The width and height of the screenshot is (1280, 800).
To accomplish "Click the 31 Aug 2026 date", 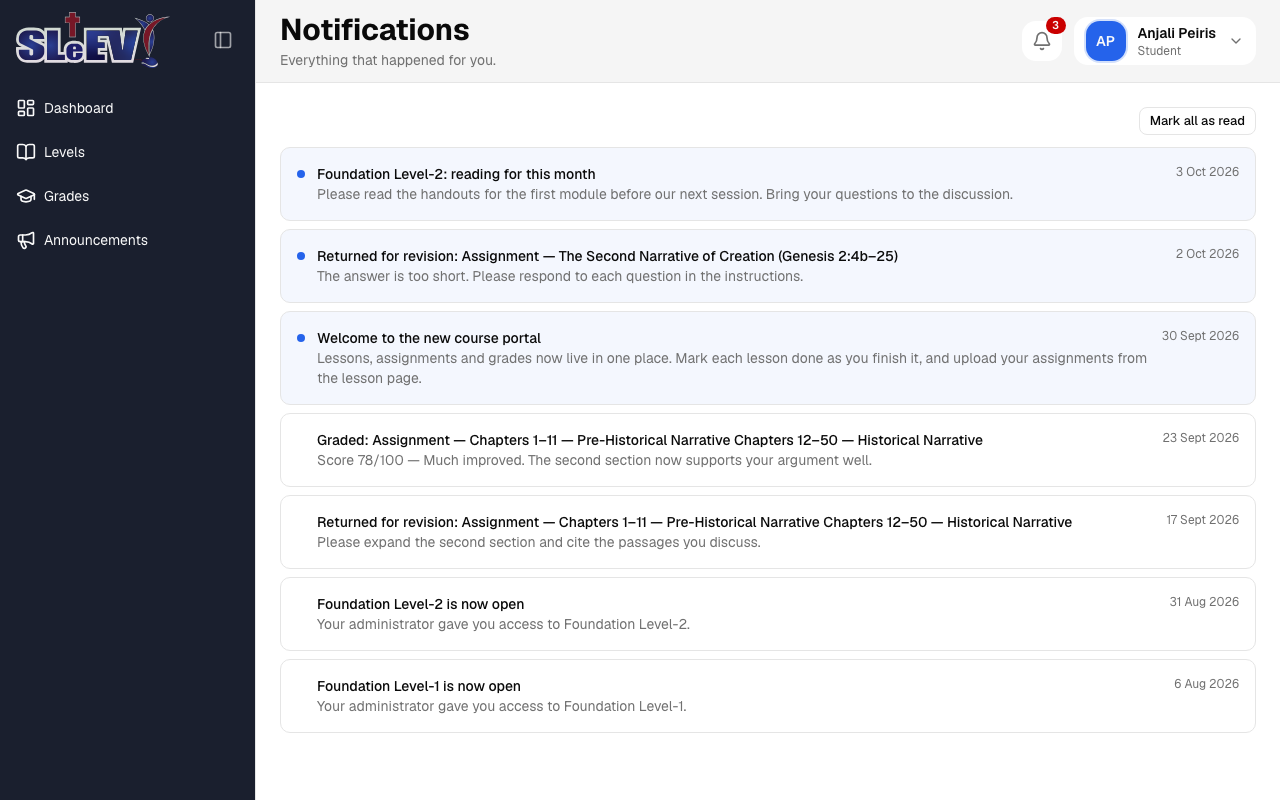I will point(1204,602).
